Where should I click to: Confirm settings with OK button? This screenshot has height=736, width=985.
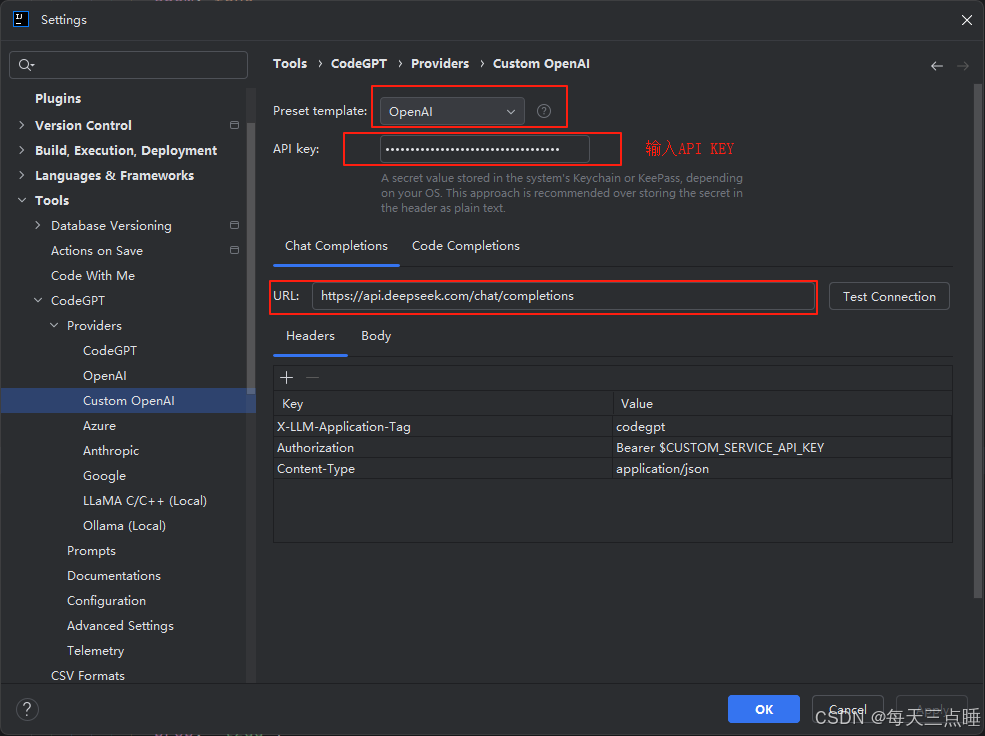763,709
